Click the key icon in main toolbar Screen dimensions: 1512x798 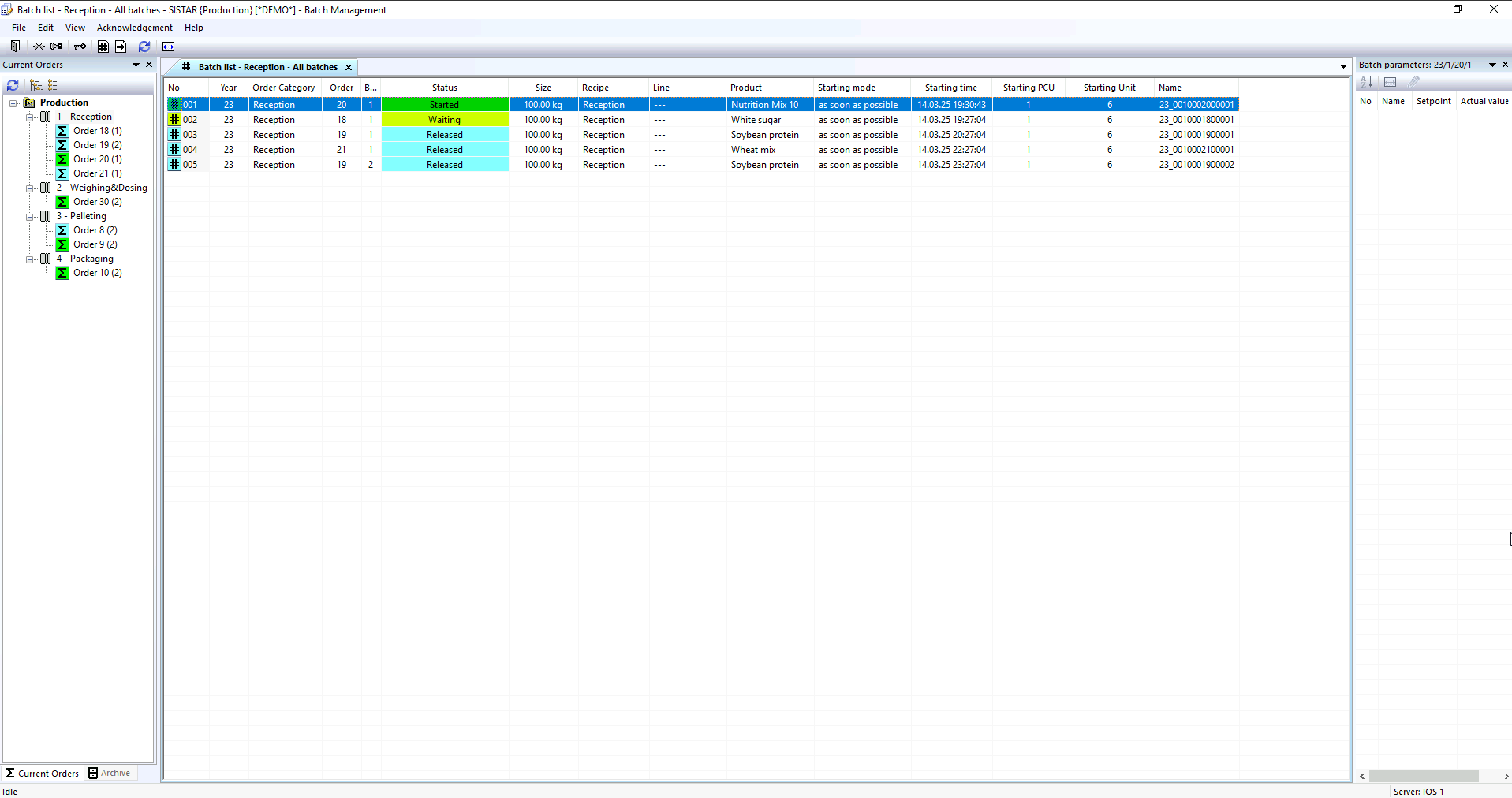(x=80, y=47)
